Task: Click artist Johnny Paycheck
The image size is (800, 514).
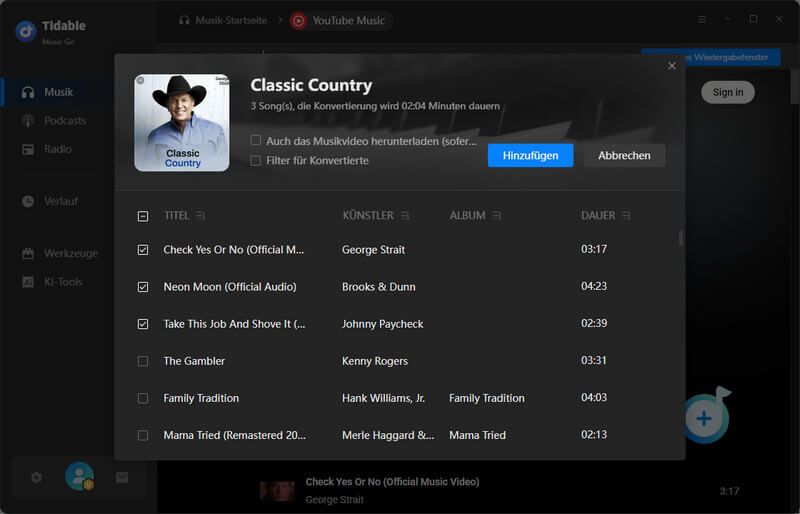Action: pyautogui.click(x=383, y=324)
